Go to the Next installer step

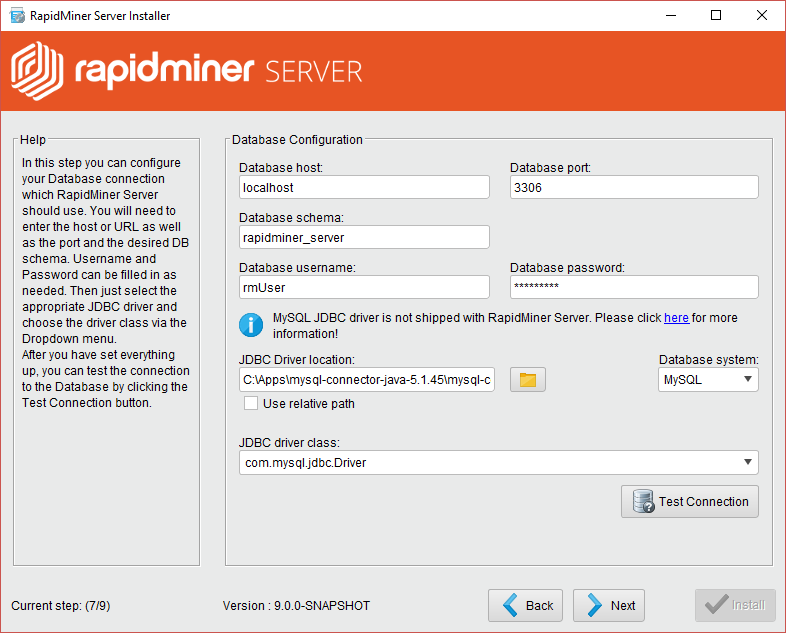609,605
